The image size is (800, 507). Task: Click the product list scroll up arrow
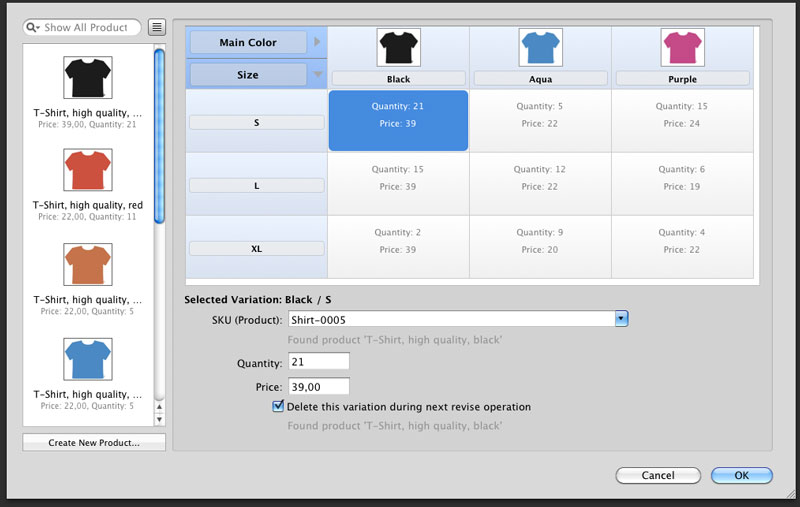pyautogui.click(x=159, y=407)
